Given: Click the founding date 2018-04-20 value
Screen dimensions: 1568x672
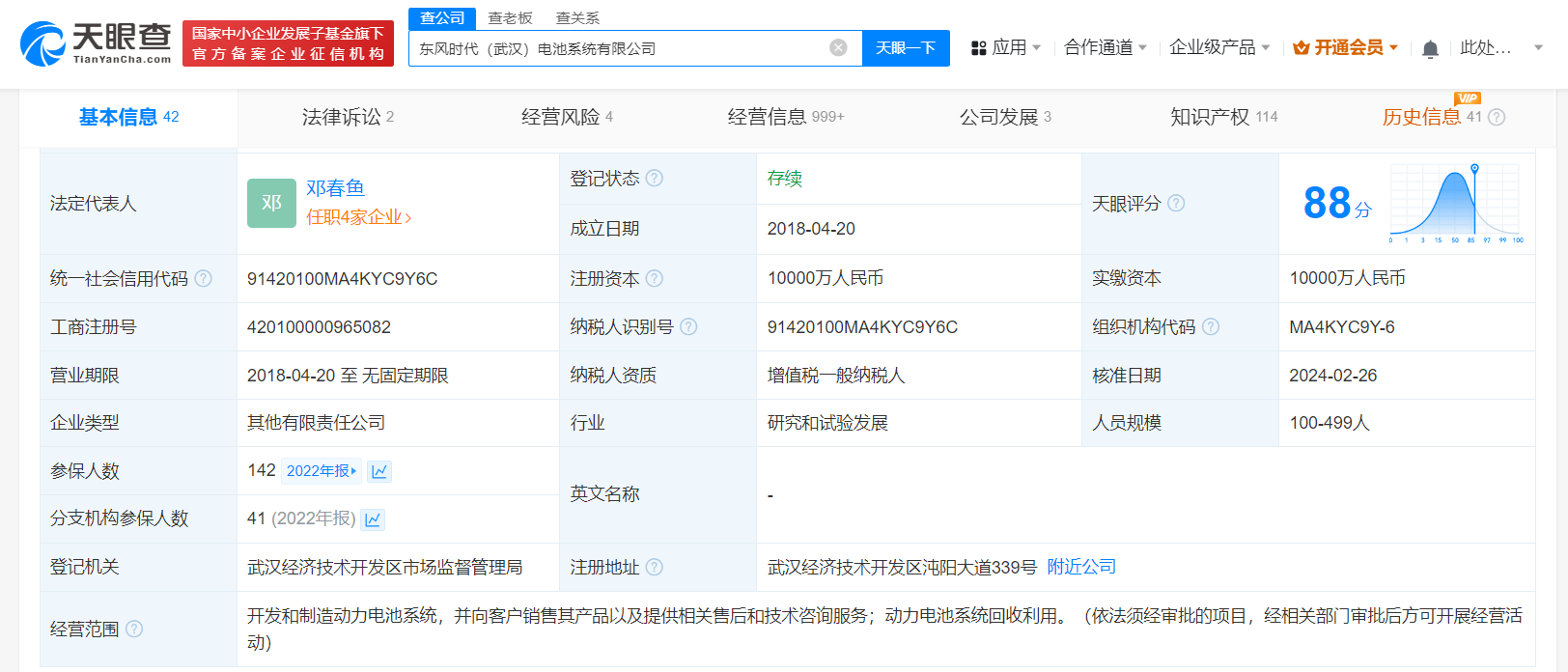Looking at the screenshot, I should click(x=811, y=229).
